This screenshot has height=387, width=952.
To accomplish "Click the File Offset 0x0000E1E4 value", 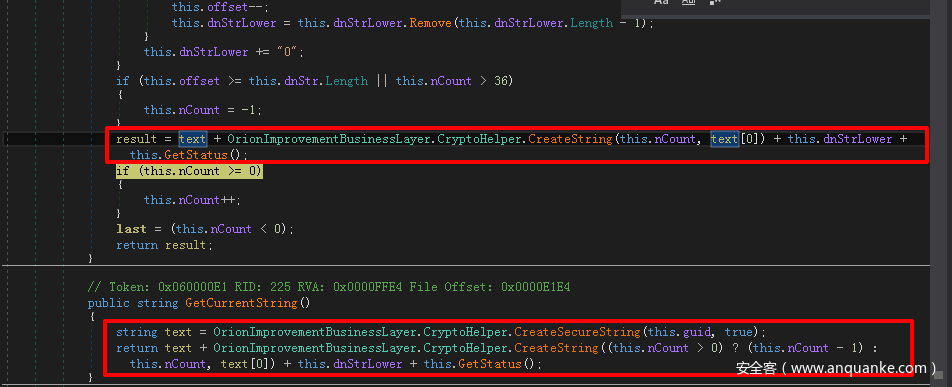I will [x=536, y=287].
